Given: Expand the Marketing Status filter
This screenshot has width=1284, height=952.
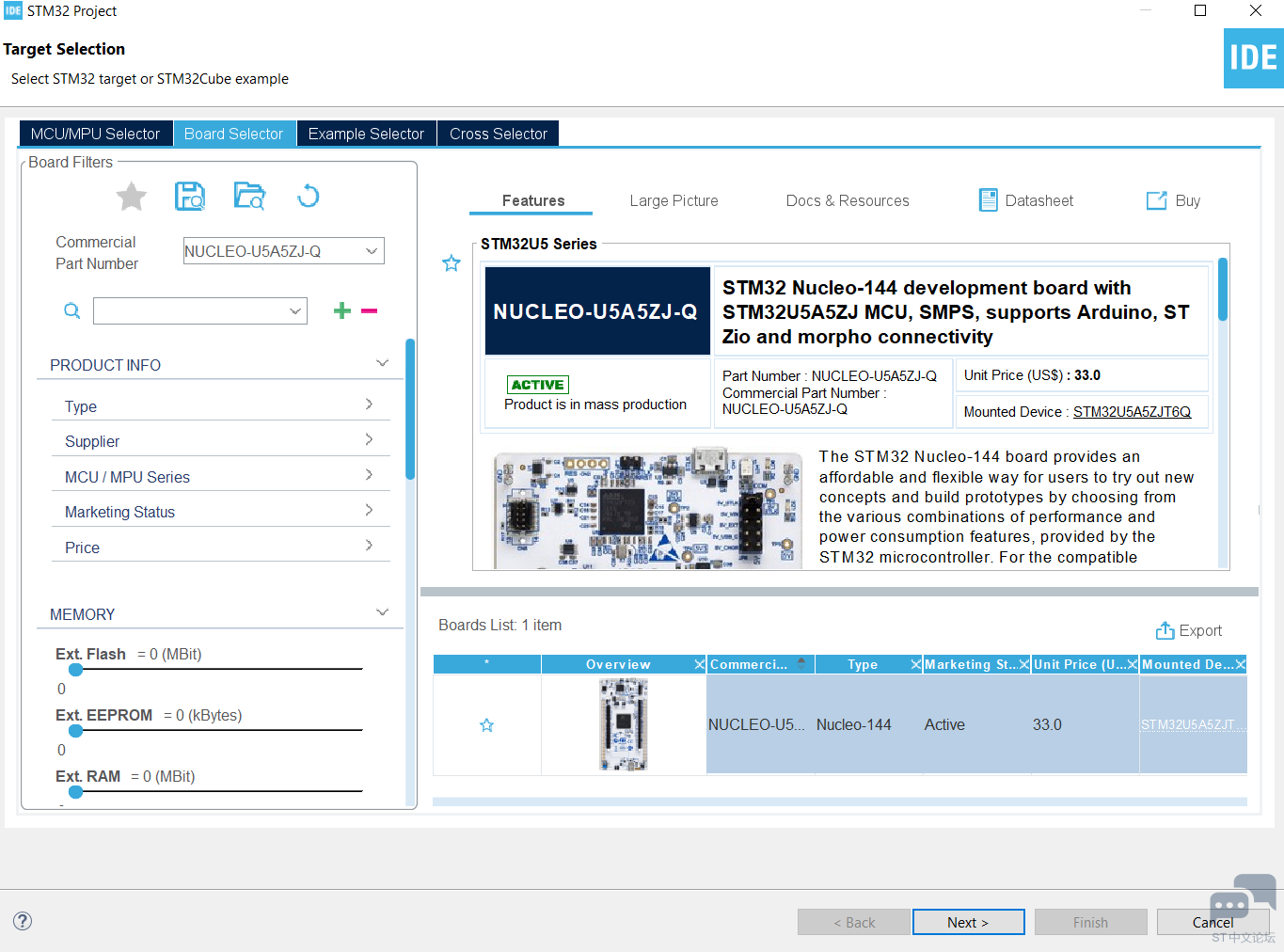Looking at the screenshot, I should (x=369, y=510).
